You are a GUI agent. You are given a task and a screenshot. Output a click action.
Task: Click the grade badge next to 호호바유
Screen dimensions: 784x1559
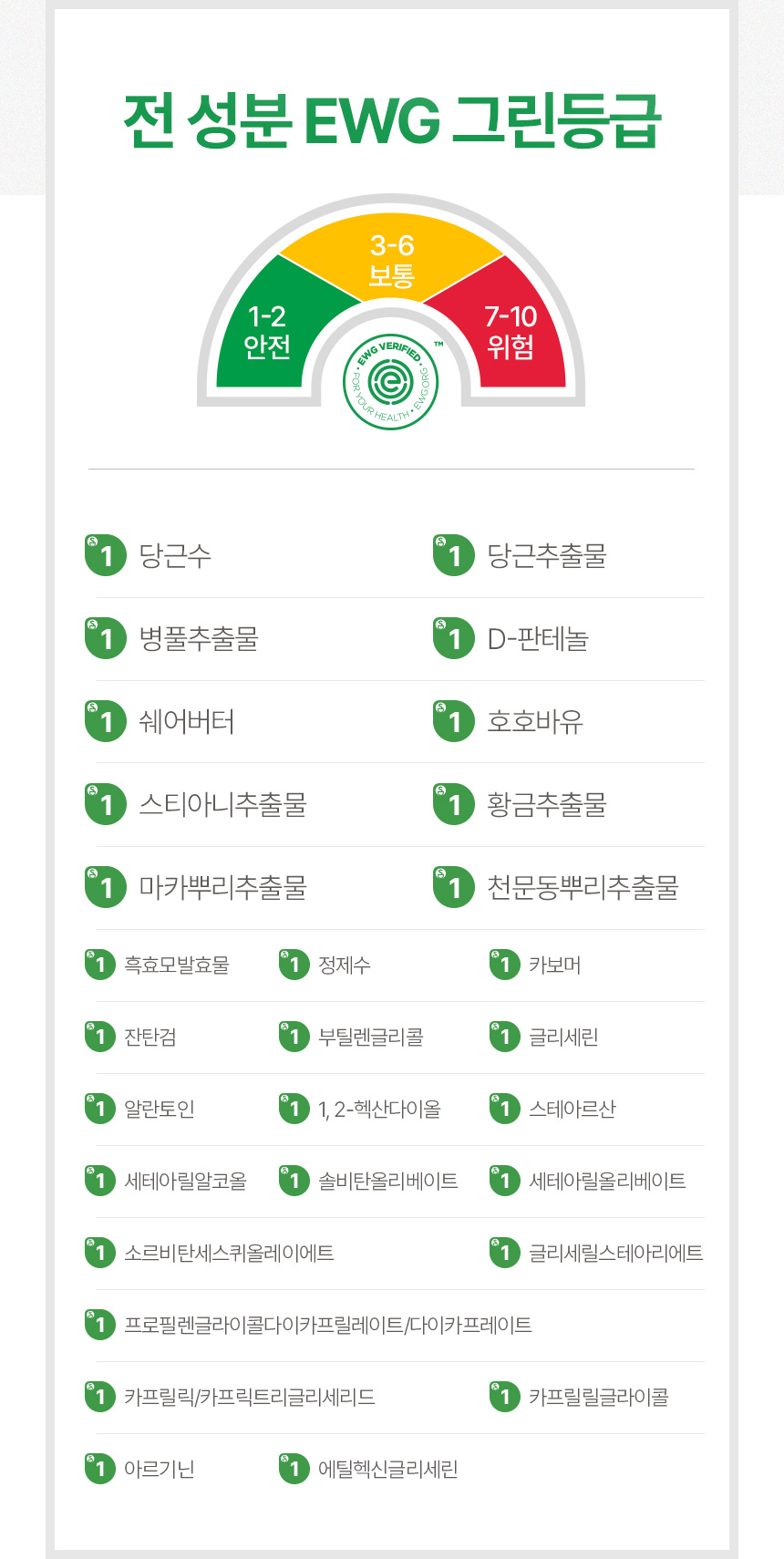pyautogui.click(x=454, y=721)
